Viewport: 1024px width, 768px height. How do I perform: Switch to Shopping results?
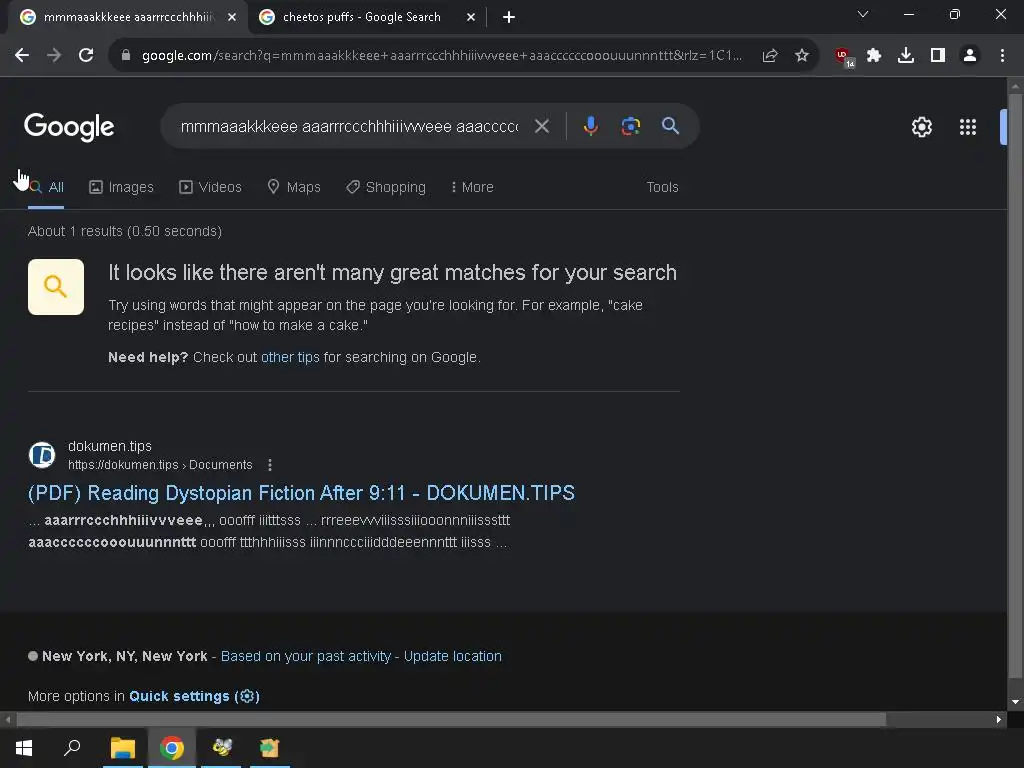coord(386,187)
